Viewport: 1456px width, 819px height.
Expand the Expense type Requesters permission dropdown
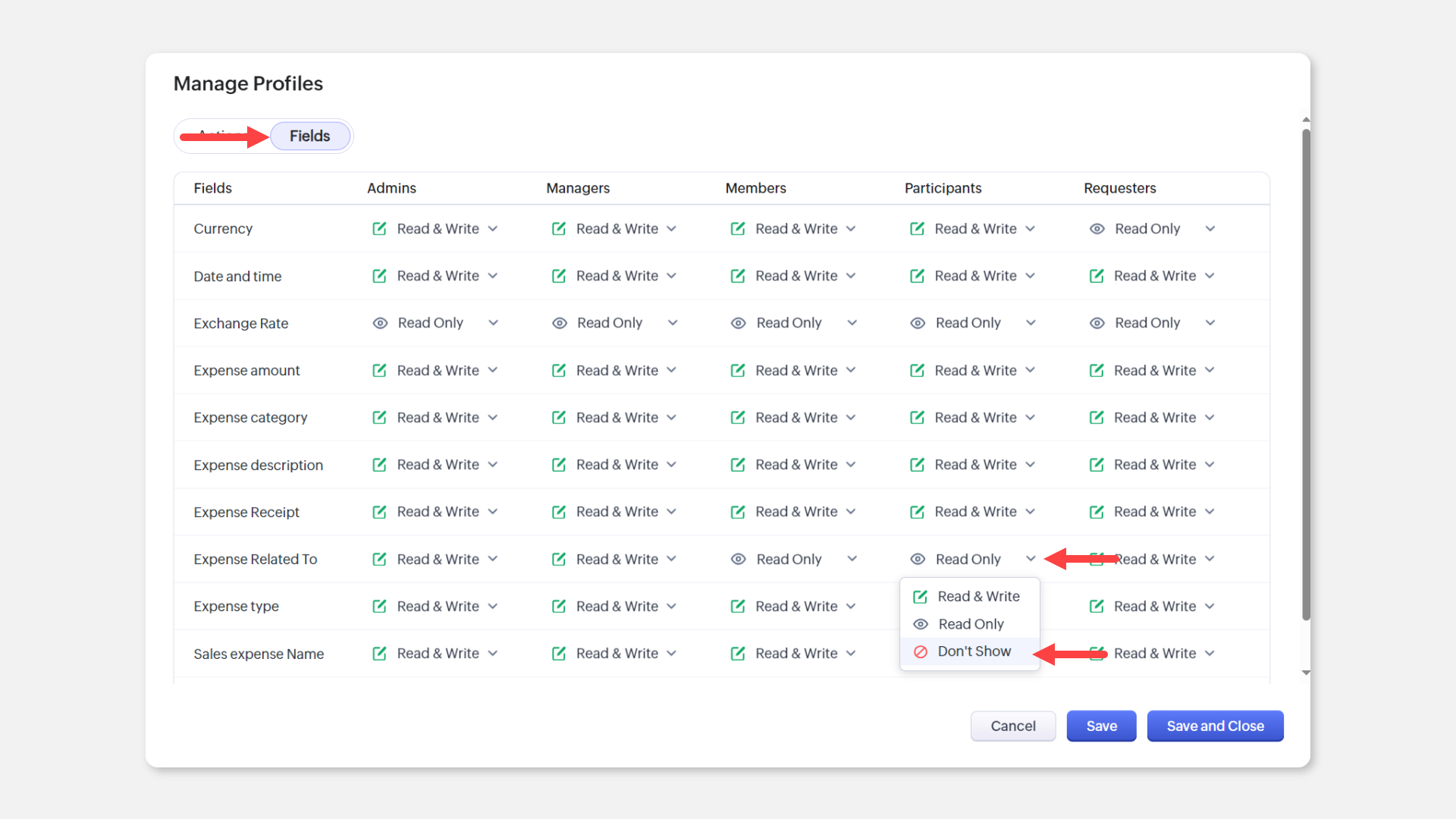click(1210, 606)
